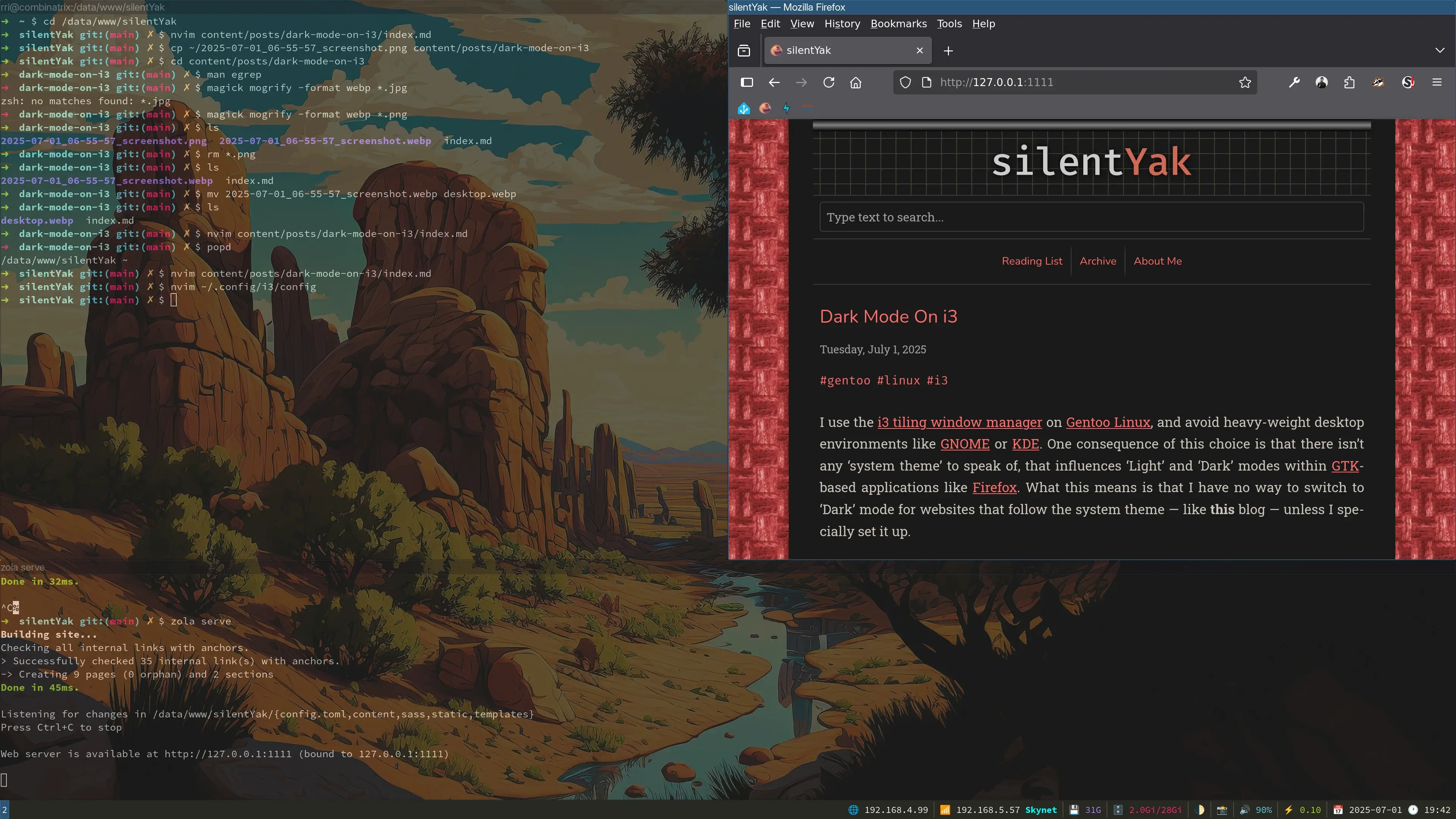Open the KDE link

[x=1025, y=444]
